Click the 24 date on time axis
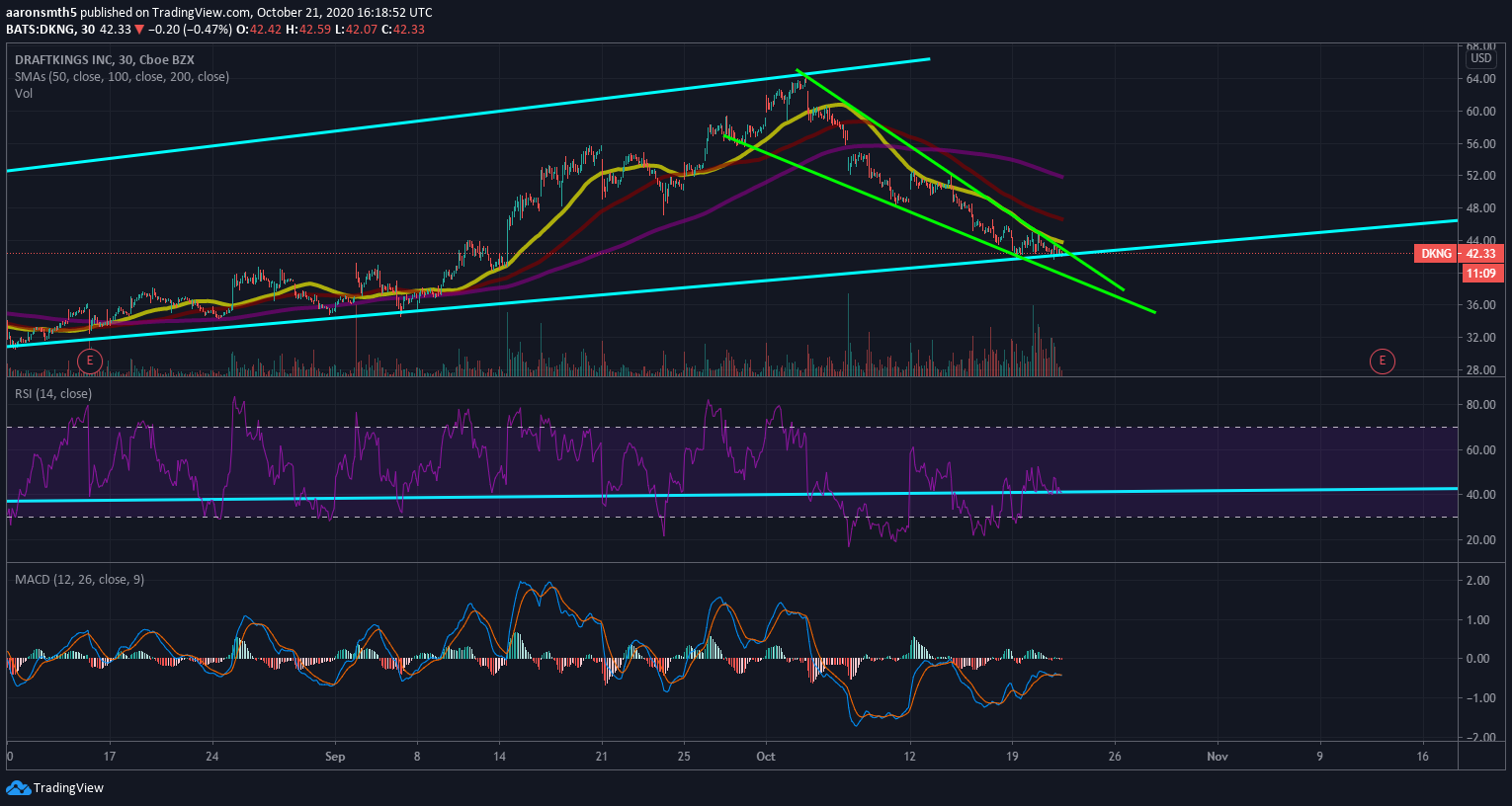The image size is (1512, 806). pos(212,757)
